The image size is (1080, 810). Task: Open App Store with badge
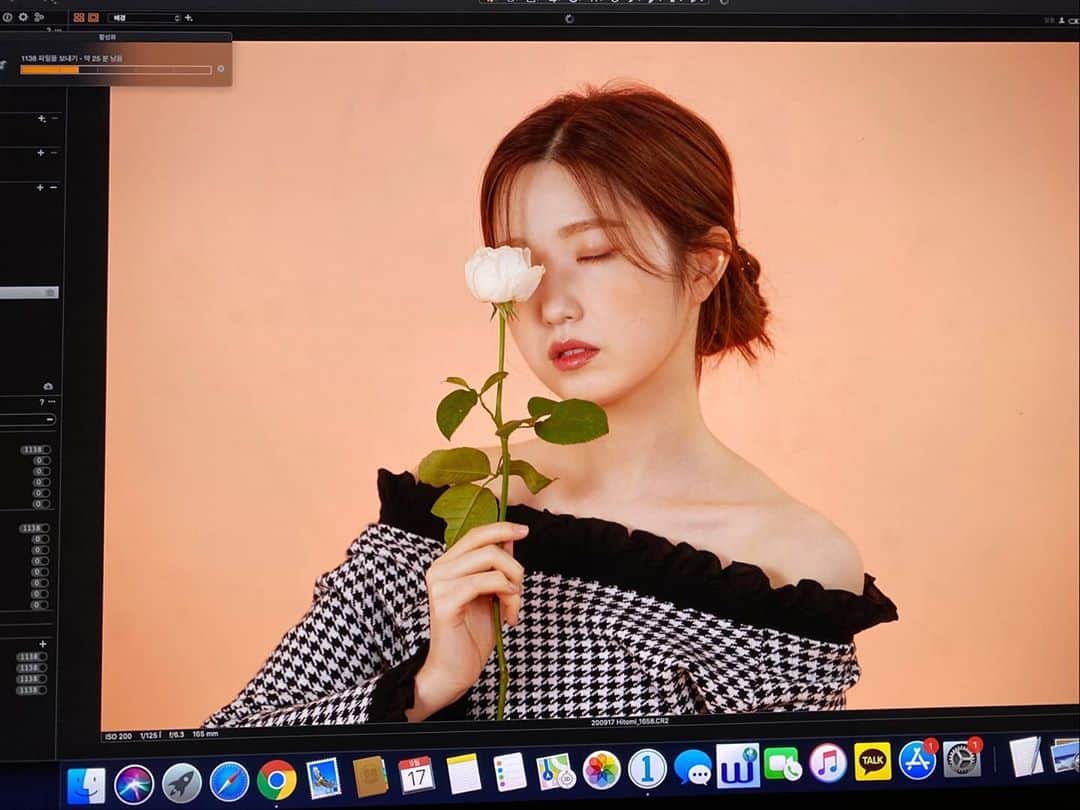coord(917,760)
